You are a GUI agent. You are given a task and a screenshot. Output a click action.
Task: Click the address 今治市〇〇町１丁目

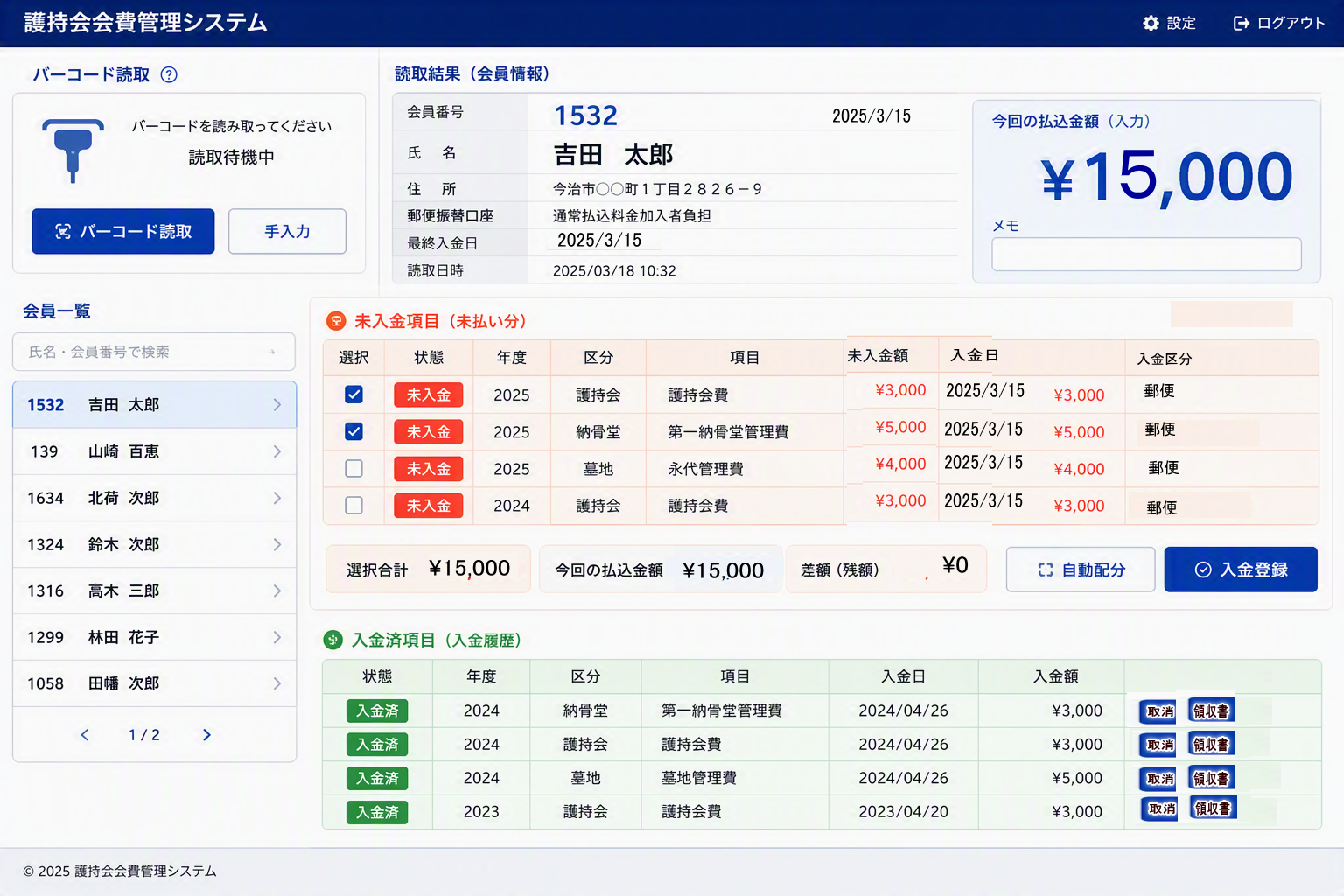pyautogui.click(x=657, y=189)
